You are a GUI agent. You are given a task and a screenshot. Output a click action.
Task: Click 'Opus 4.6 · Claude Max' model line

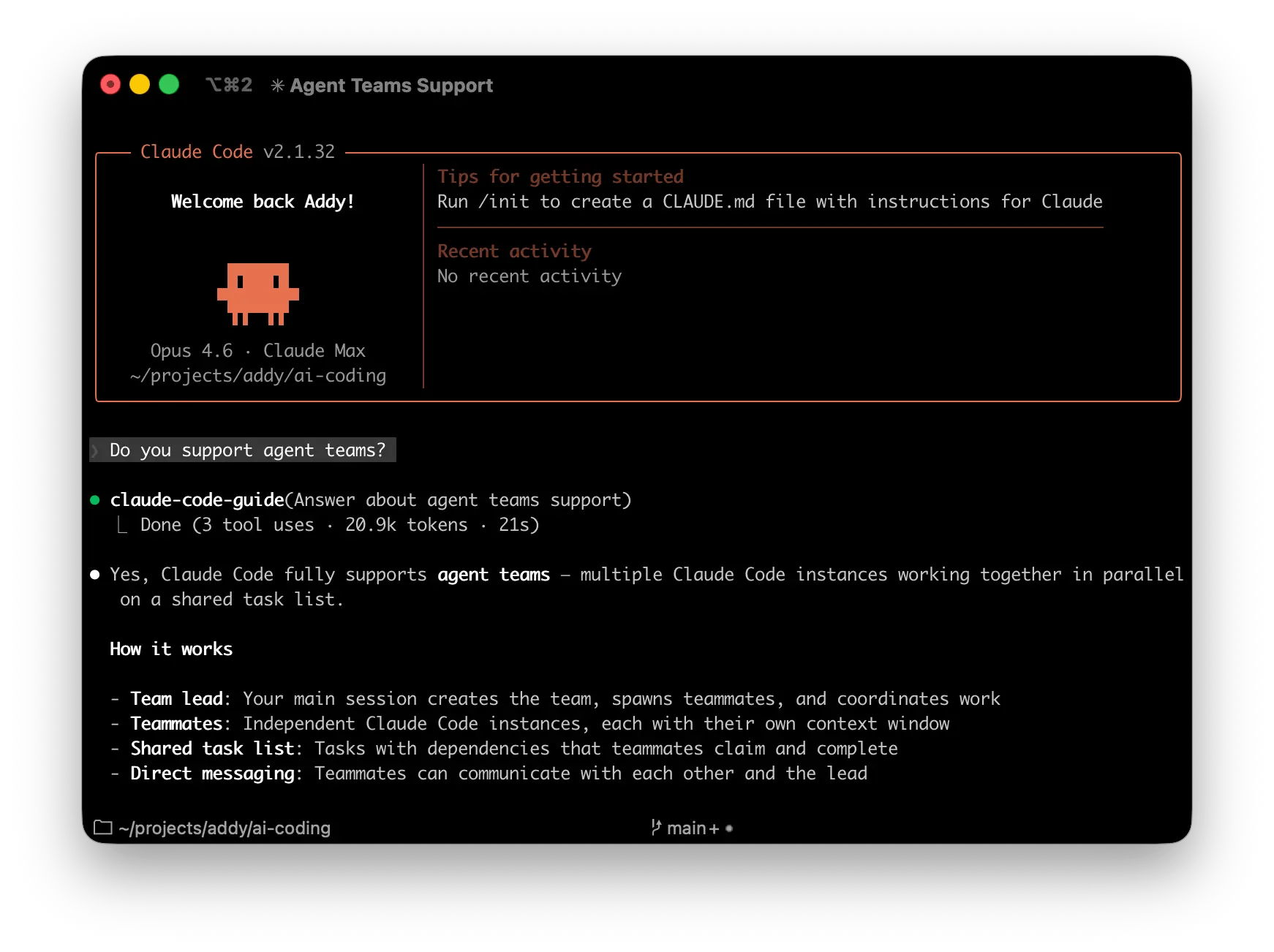[258, 351]
